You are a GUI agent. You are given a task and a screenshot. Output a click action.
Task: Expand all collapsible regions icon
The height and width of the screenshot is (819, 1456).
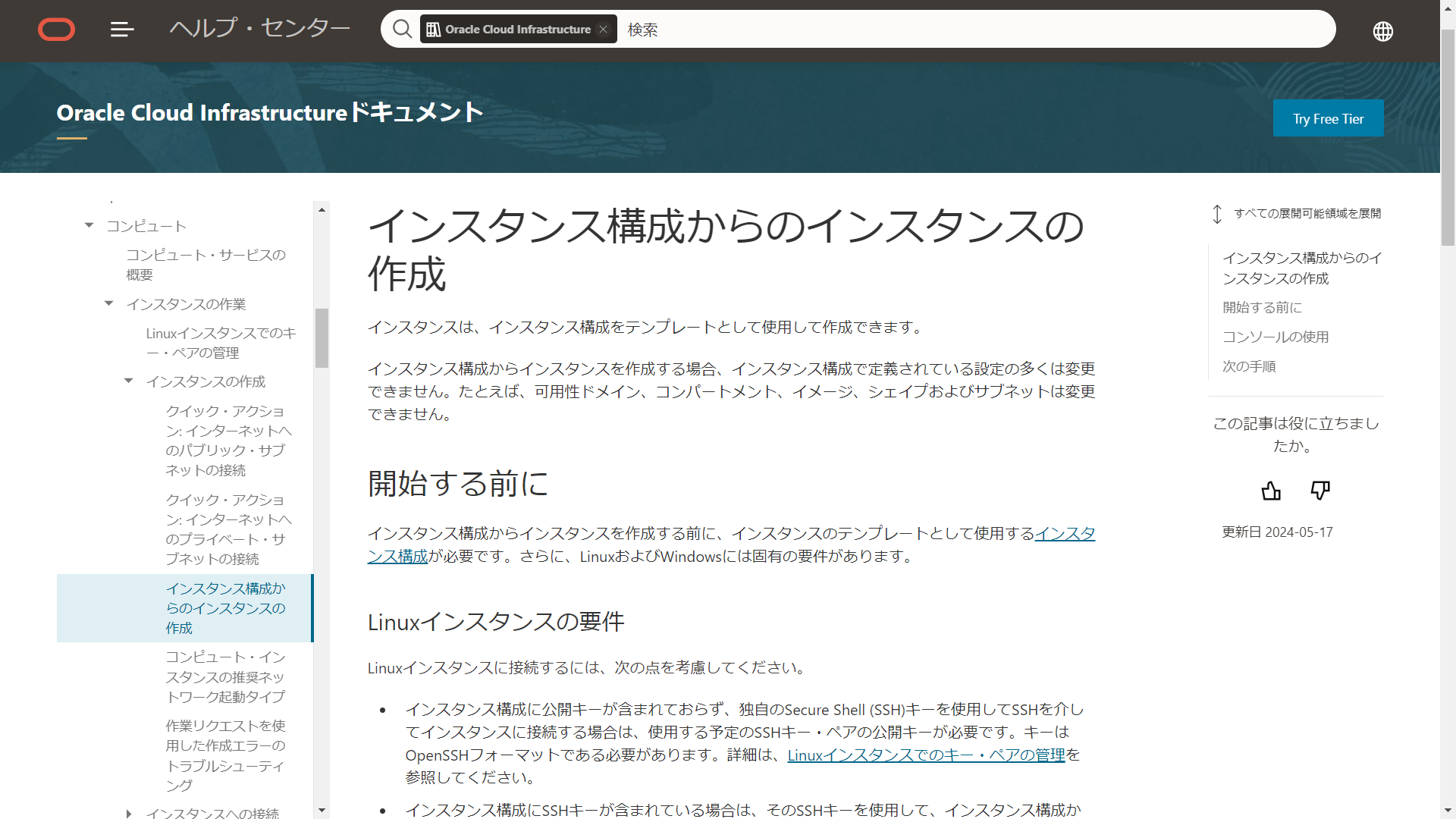click(1217, 214)
